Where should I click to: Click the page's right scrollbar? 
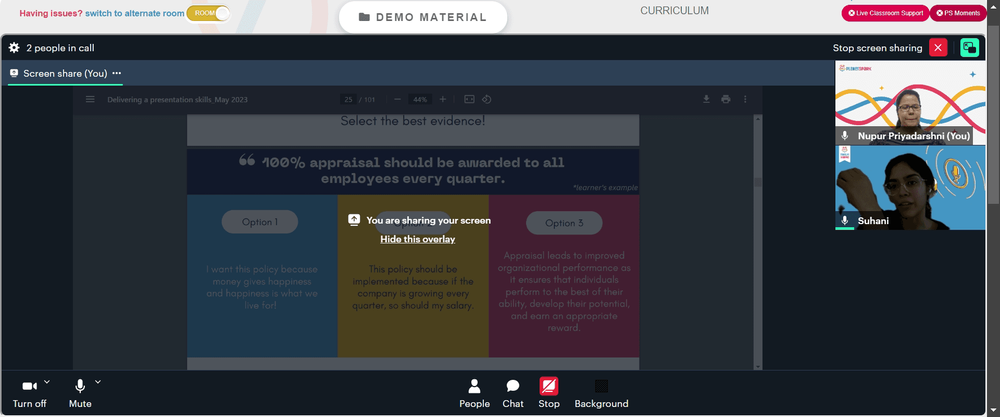pos(994,208)
